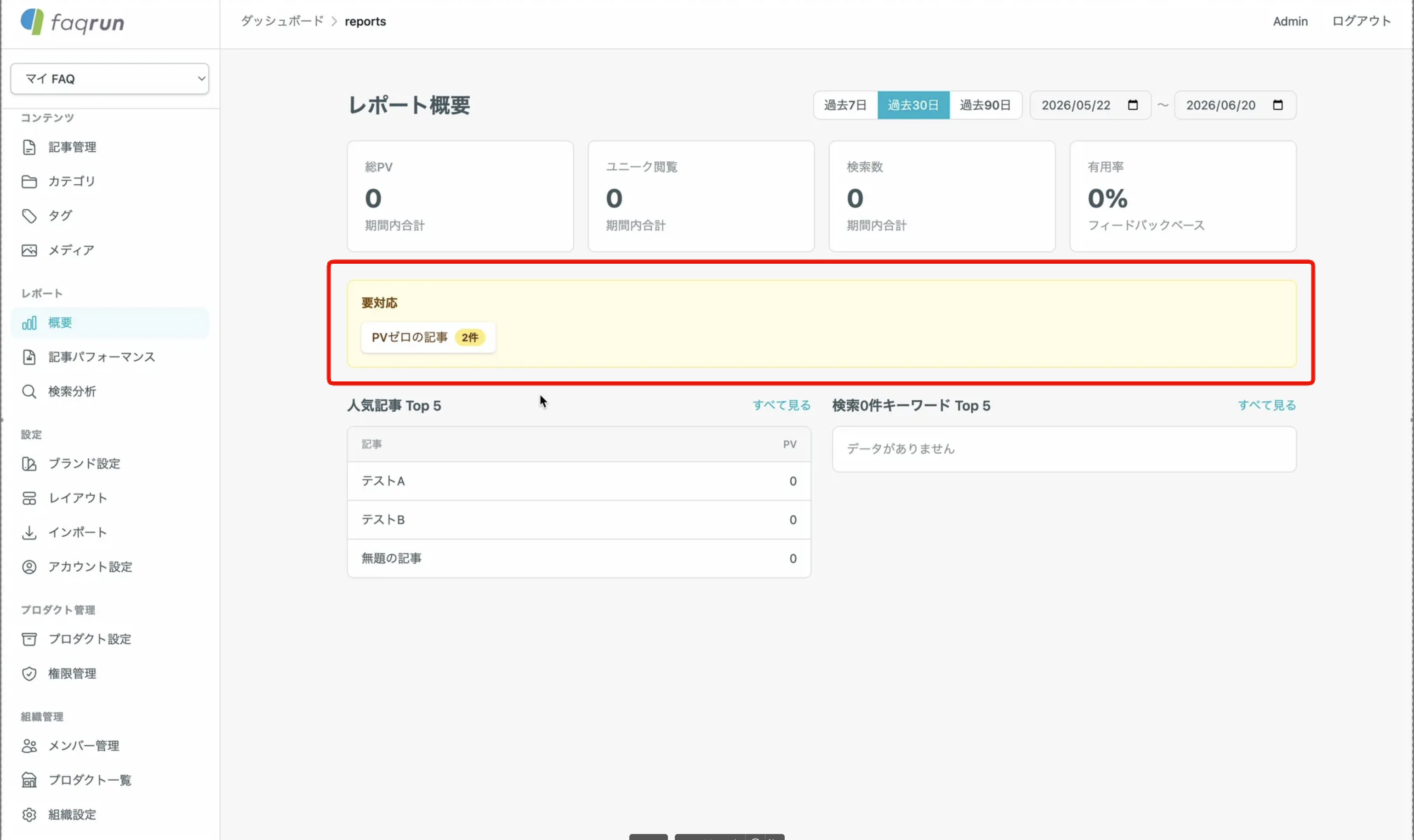Open 記事パフォーマンス report page
The width and height of the screenshot is (1414, 840).
click(x=110, y=357)
